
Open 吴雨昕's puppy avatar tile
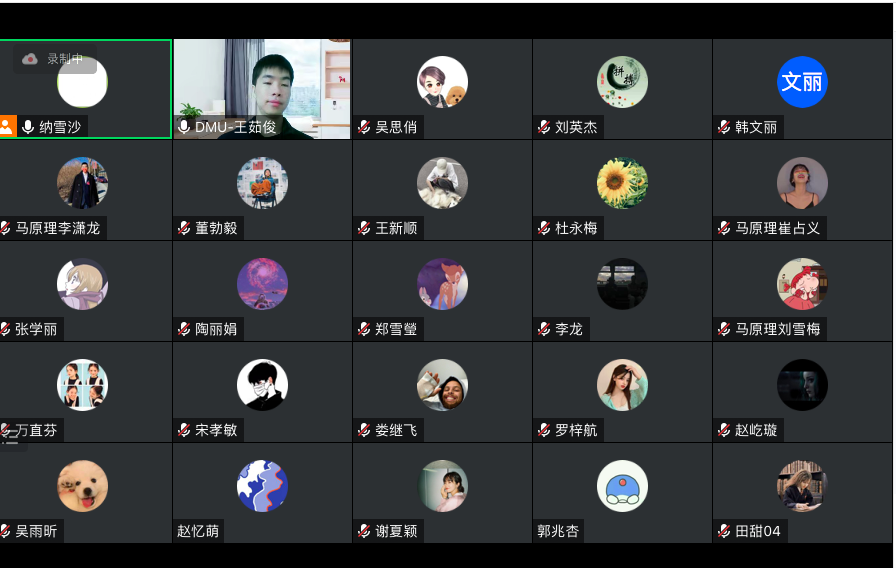[82, 486]
